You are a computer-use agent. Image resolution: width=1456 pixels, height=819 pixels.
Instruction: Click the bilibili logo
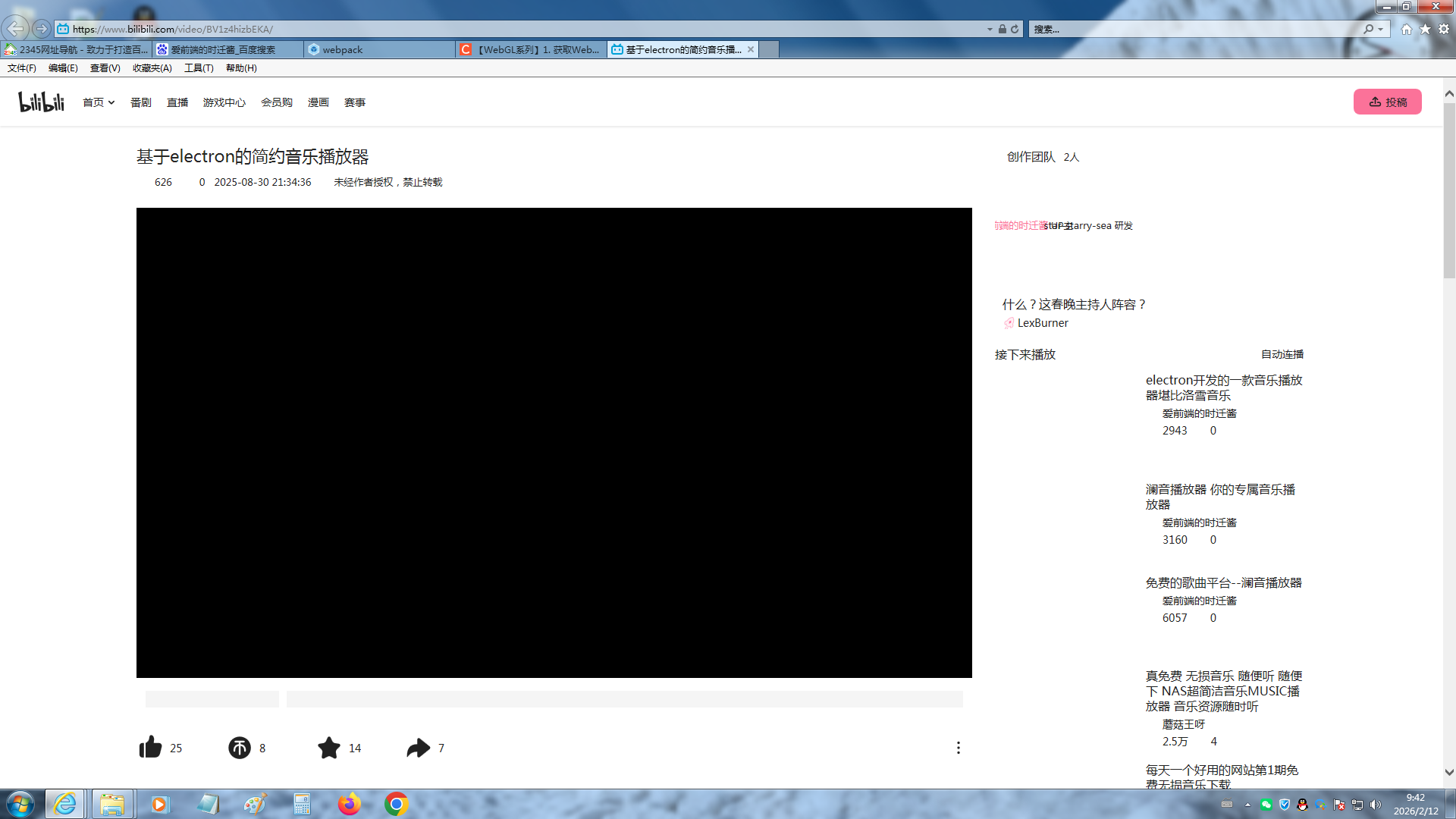pos(42,102)
